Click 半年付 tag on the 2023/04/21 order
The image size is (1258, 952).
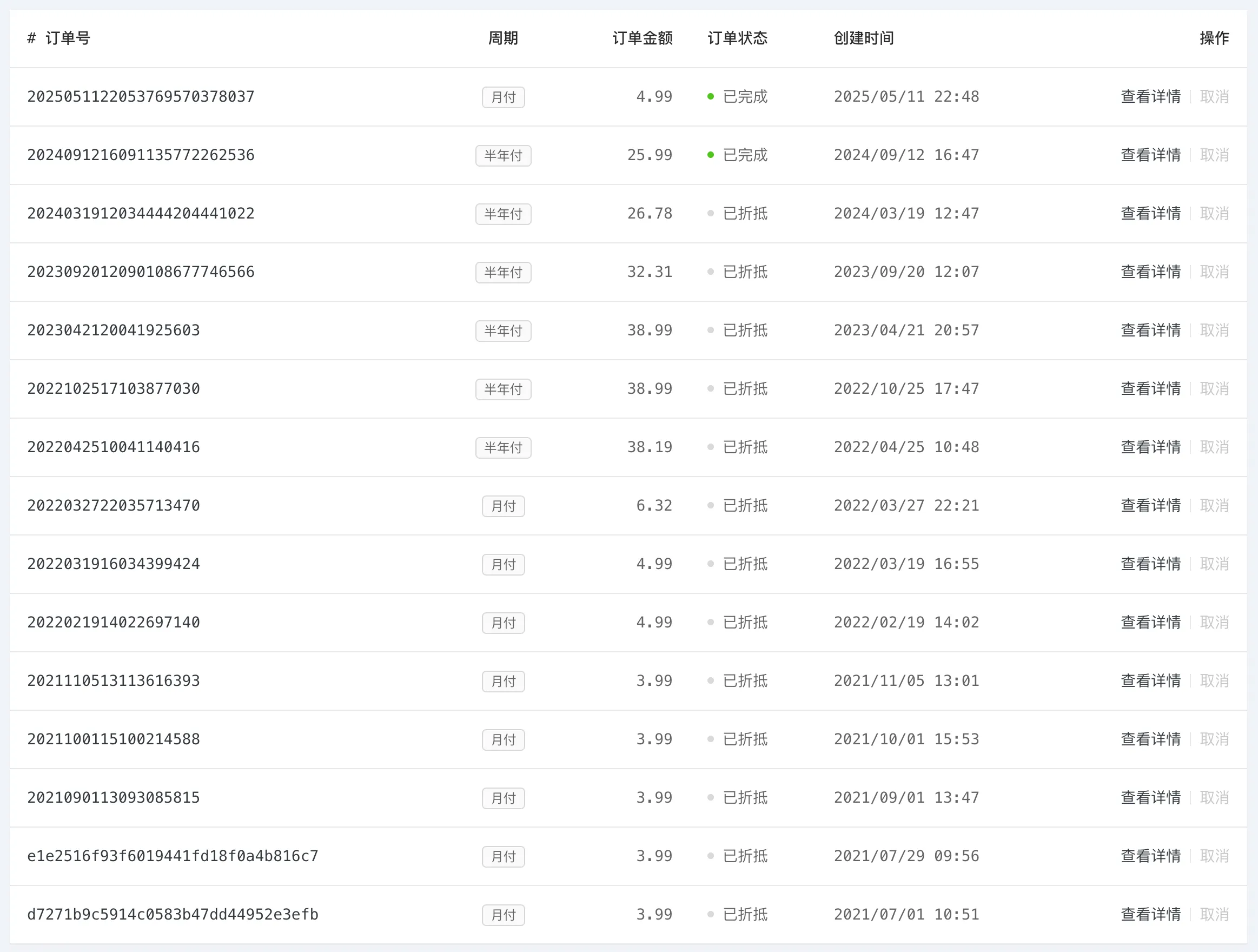pyautogui.click(x=503, y=331)
